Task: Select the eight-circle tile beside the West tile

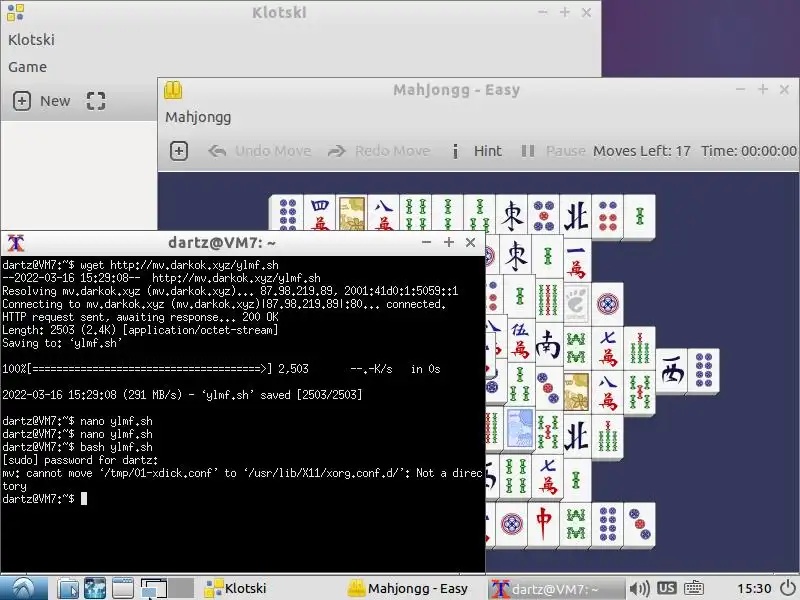Action: point(703,371)
